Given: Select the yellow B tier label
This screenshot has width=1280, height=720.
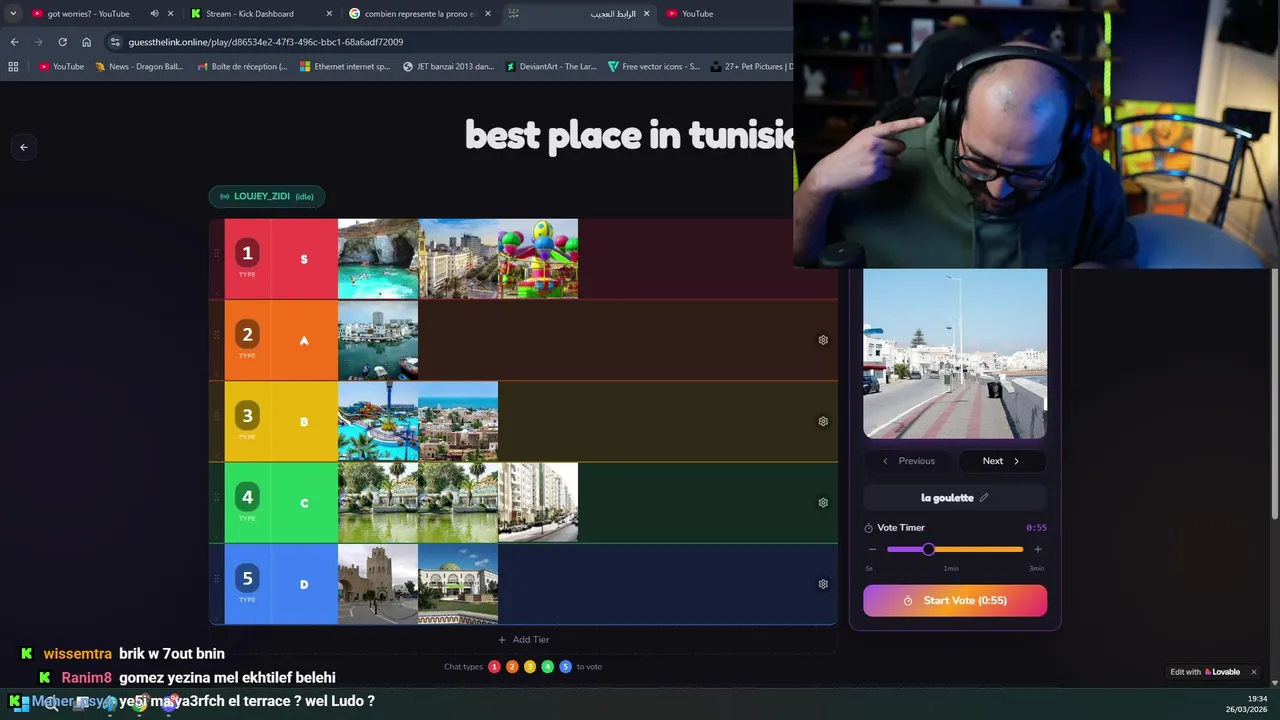Looking at the screenshot, I should pos(304,422).
